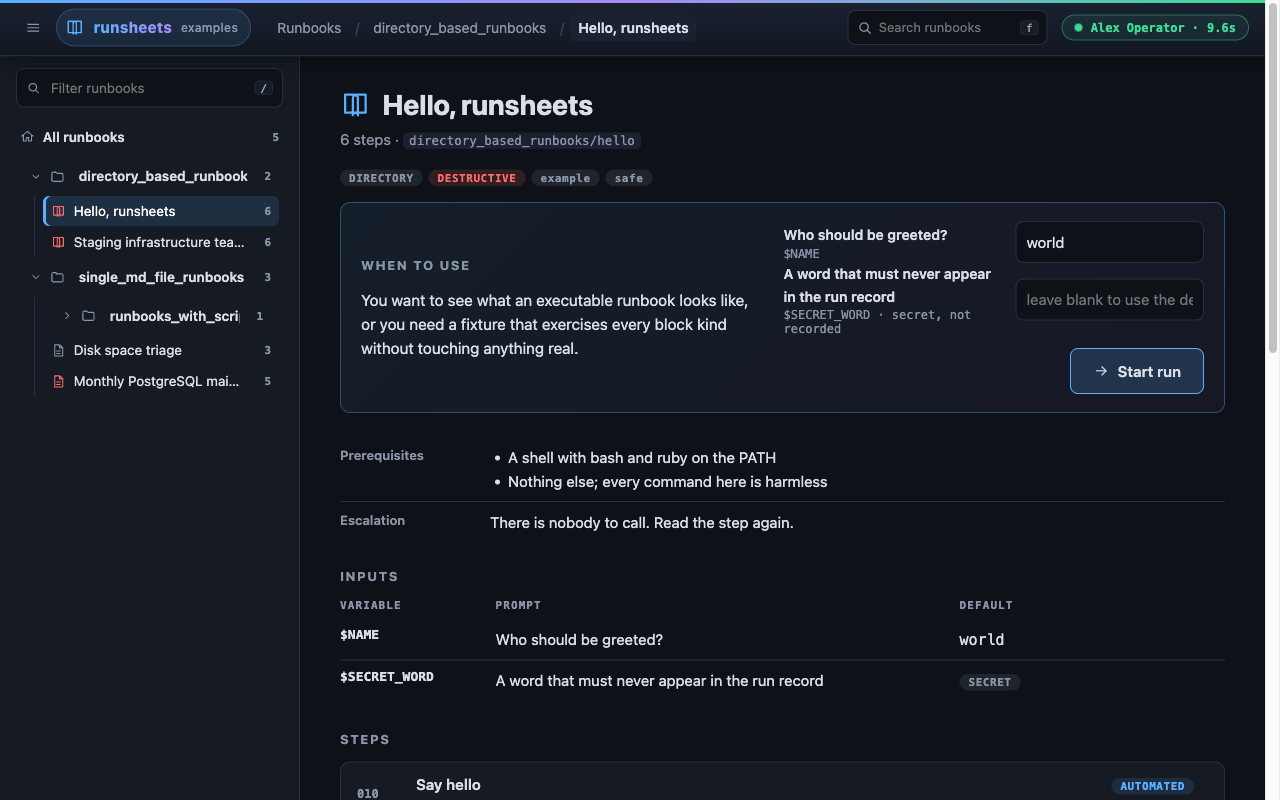Image resolution: width=1280 pixels, height=800 pixels.
Task: Click magnifier icon in Search runbooks
Action: [864, 28]
